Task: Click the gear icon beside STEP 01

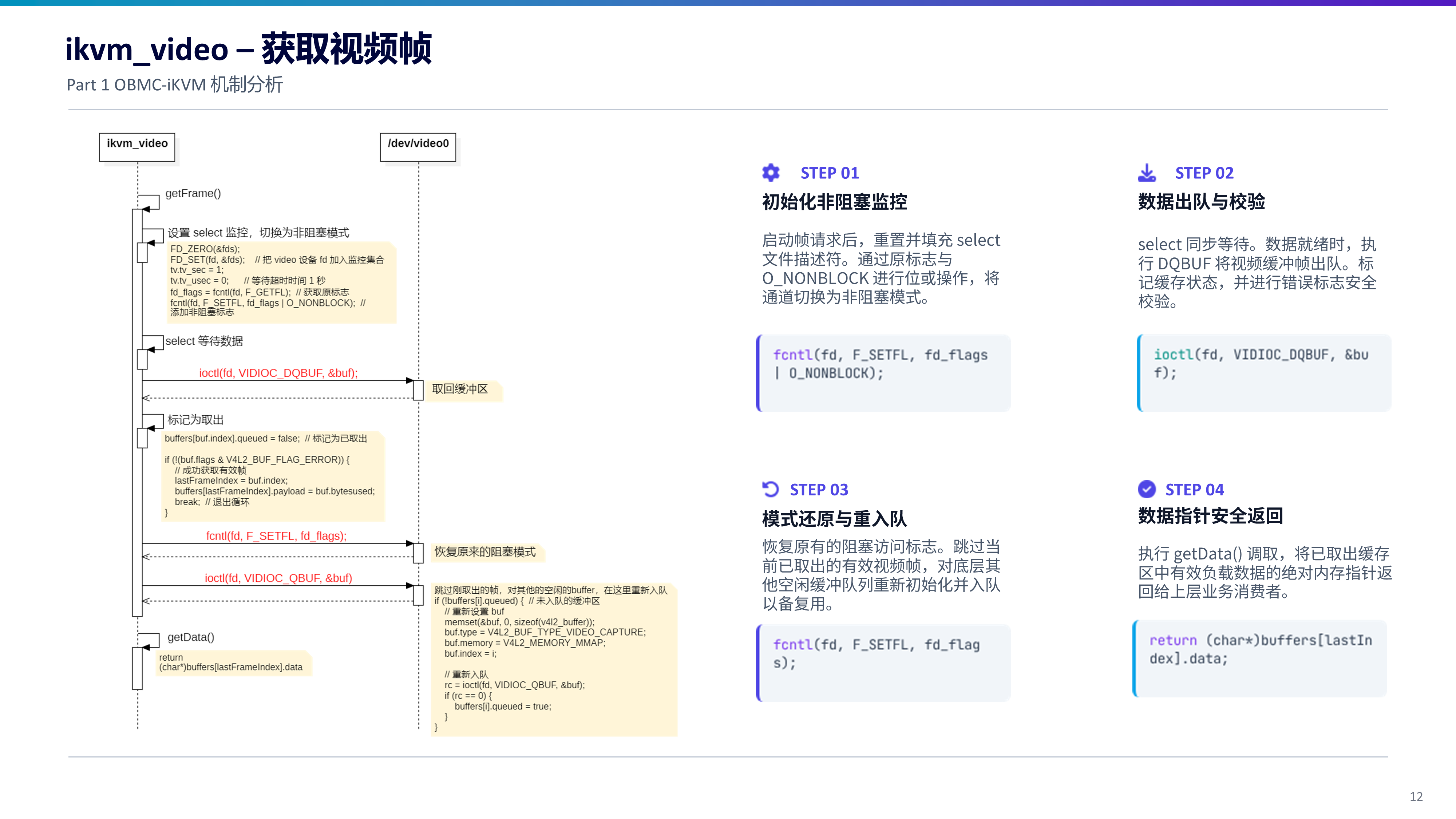Action: click(771, 173)
